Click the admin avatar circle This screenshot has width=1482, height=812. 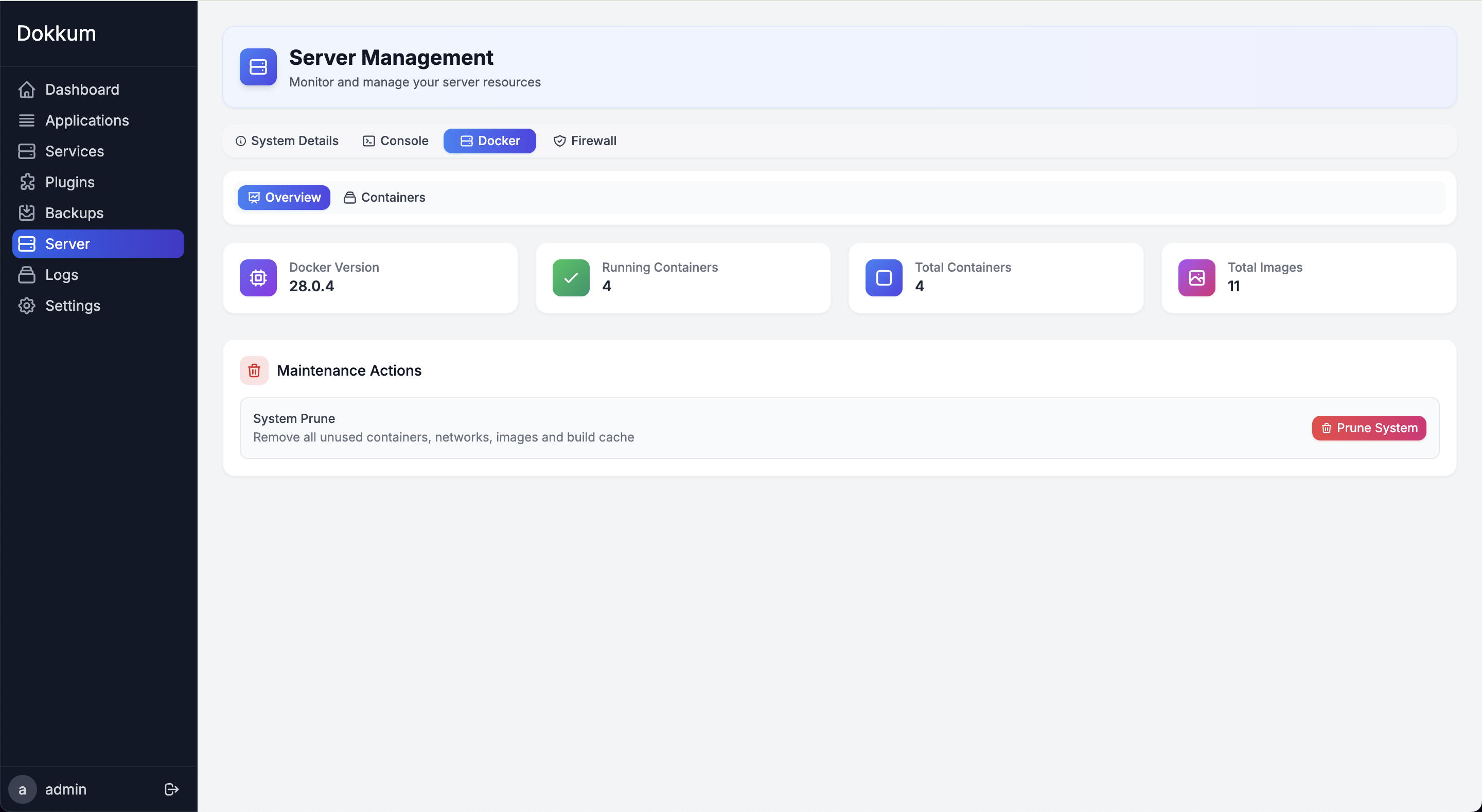[x=23, y=789]
